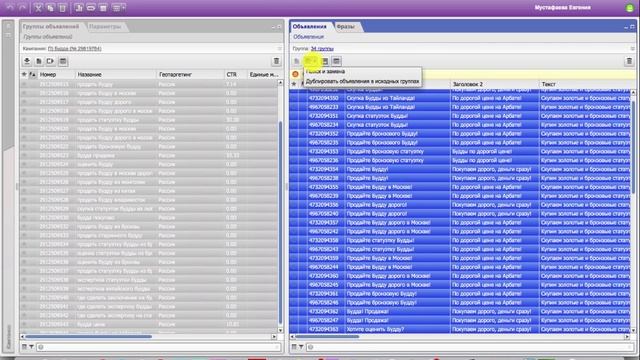Image resolution: width=640 pixels, height=360 pixels.
Task: Click the orange warning circle icon
Action: point(296,74)
